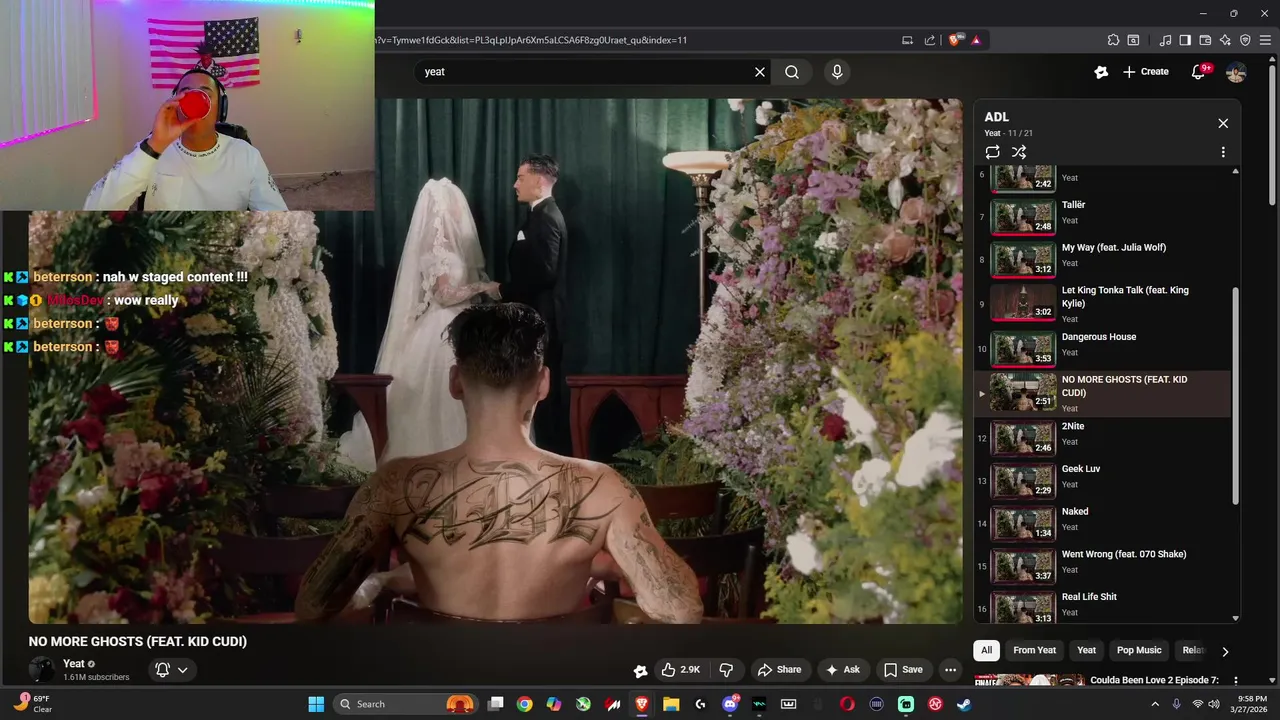The height and width of the screenshot is (720, 1280).
Task: Close the ADL playlist panel
Action: [1223, 123]
